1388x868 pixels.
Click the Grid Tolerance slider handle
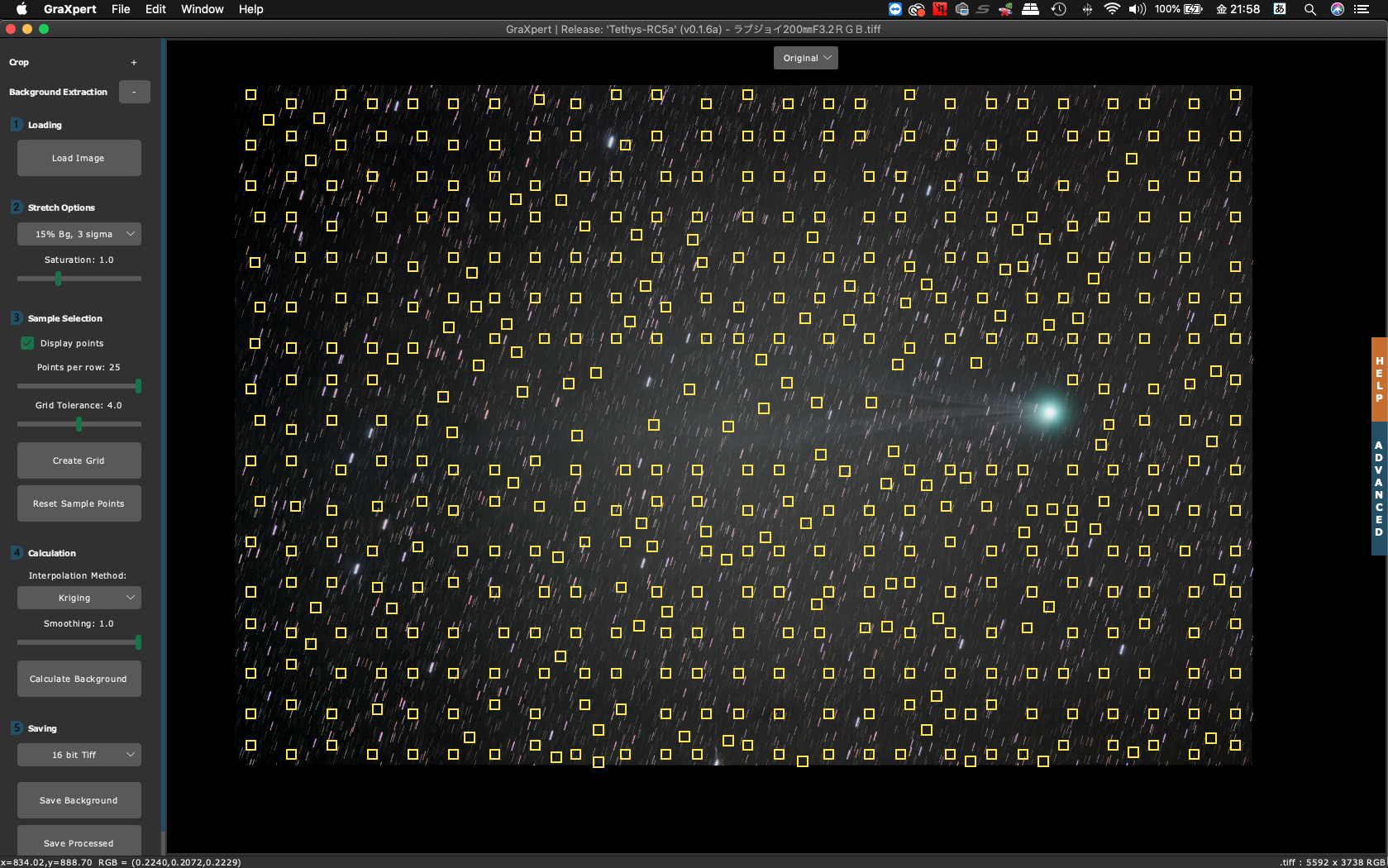[x=79, y=424]
